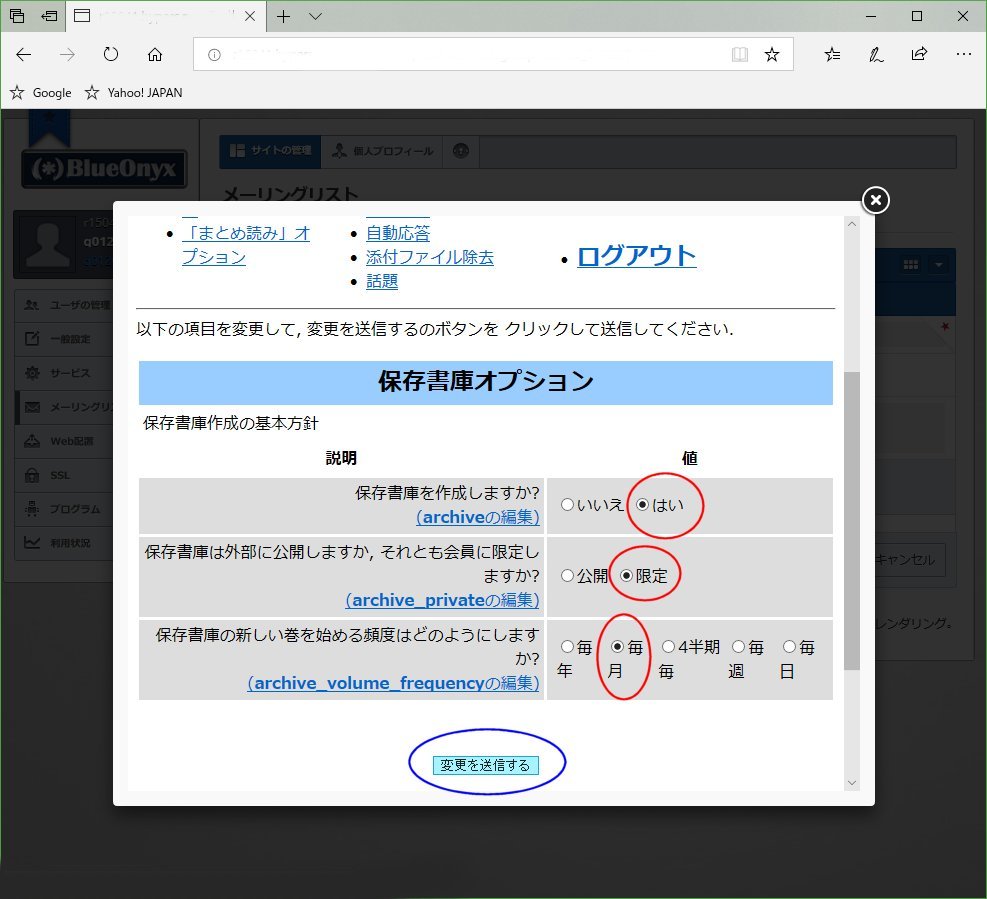
Task: Click the ユーザの管理 users icon
Action: pyautogui.click(x=30, y=304)
